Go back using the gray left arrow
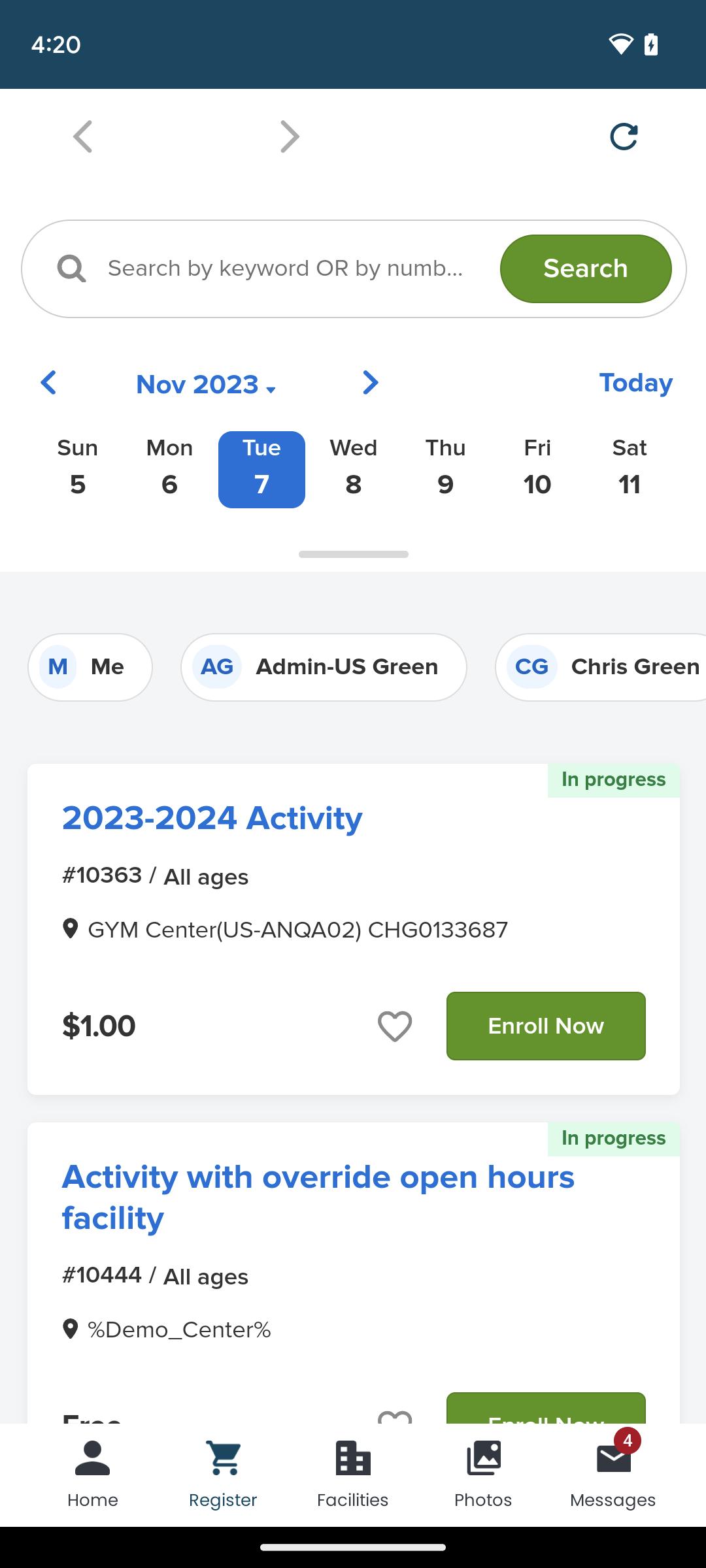Viewport: 706px width, 1568px height. point(83,137)
